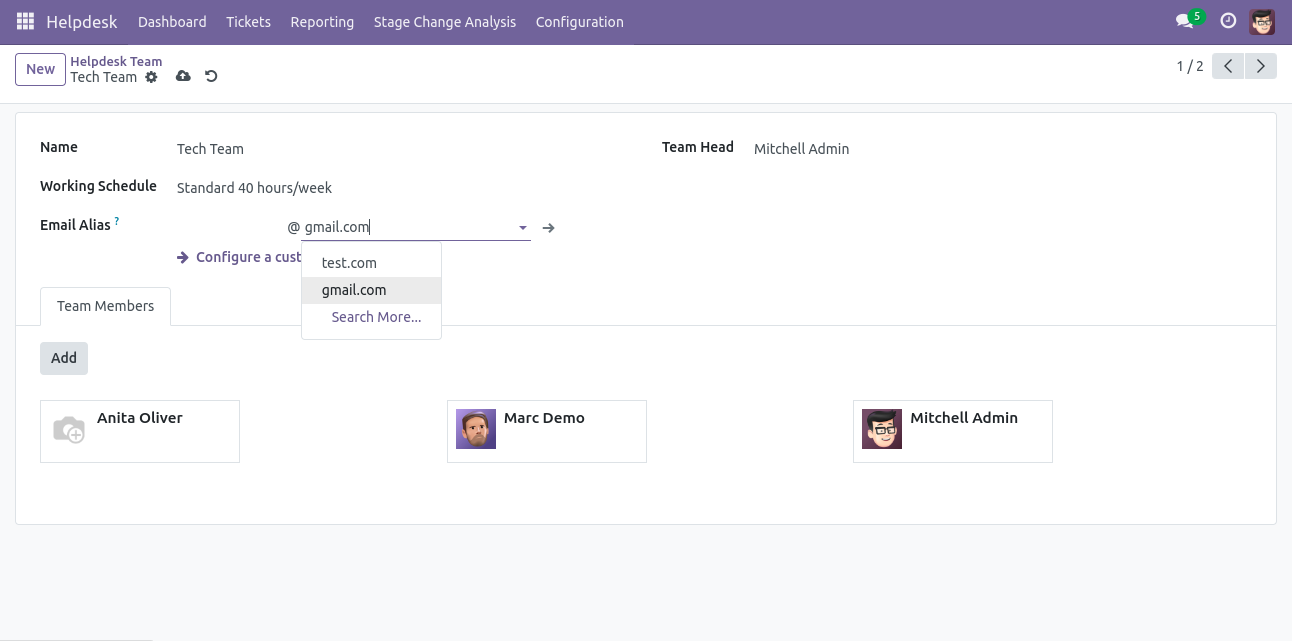Viewport: 1292px width, 641px height.
Task: Open the user avatar menu
Action: (x=1262, y=21)
